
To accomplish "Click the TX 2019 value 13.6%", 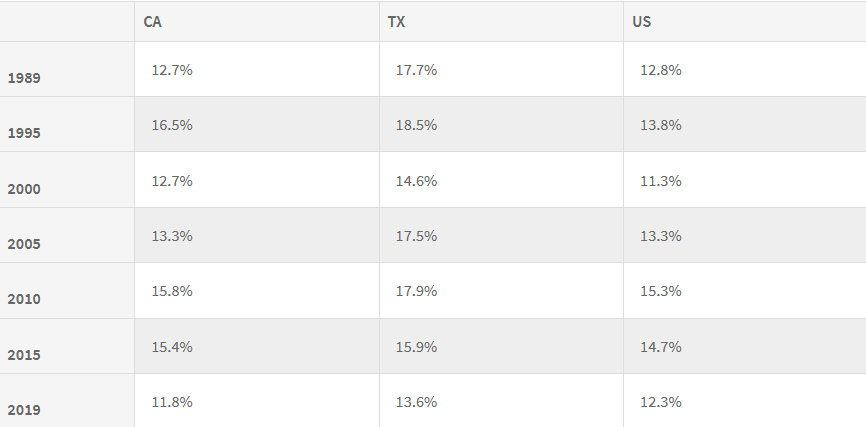I will click(416, 402).
